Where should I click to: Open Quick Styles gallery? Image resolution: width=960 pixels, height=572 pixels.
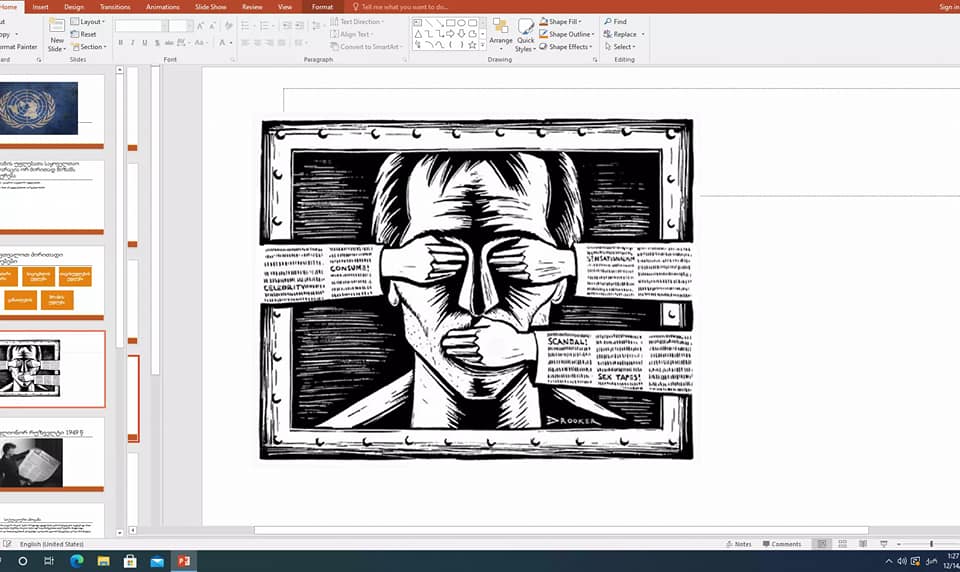click(525, 35)
